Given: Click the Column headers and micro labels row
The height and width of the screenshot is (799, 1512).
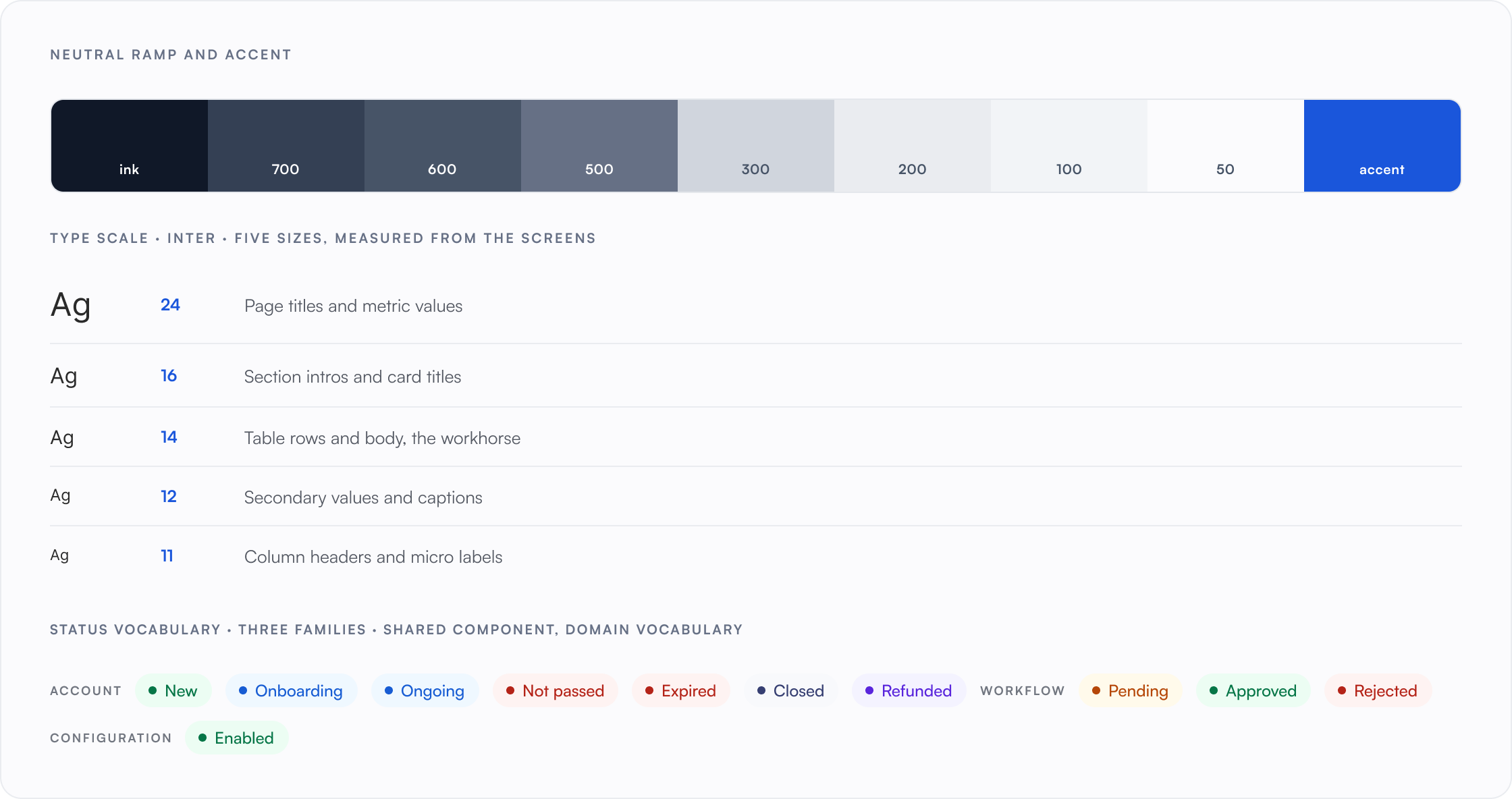Looking at the screenshot, I should (x=756, y=556).
